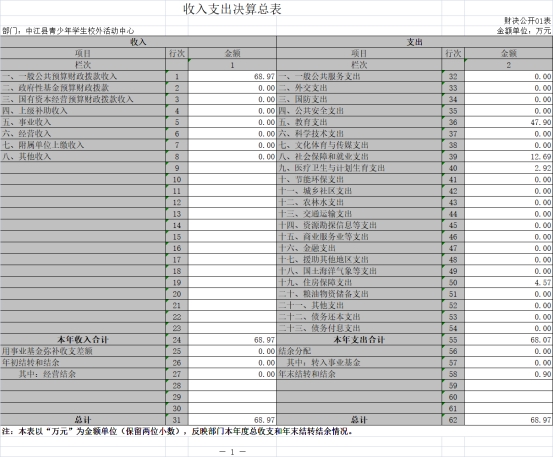
Task: Select total amount 68.97 in row 62
Action: click(x=509, y=420)
